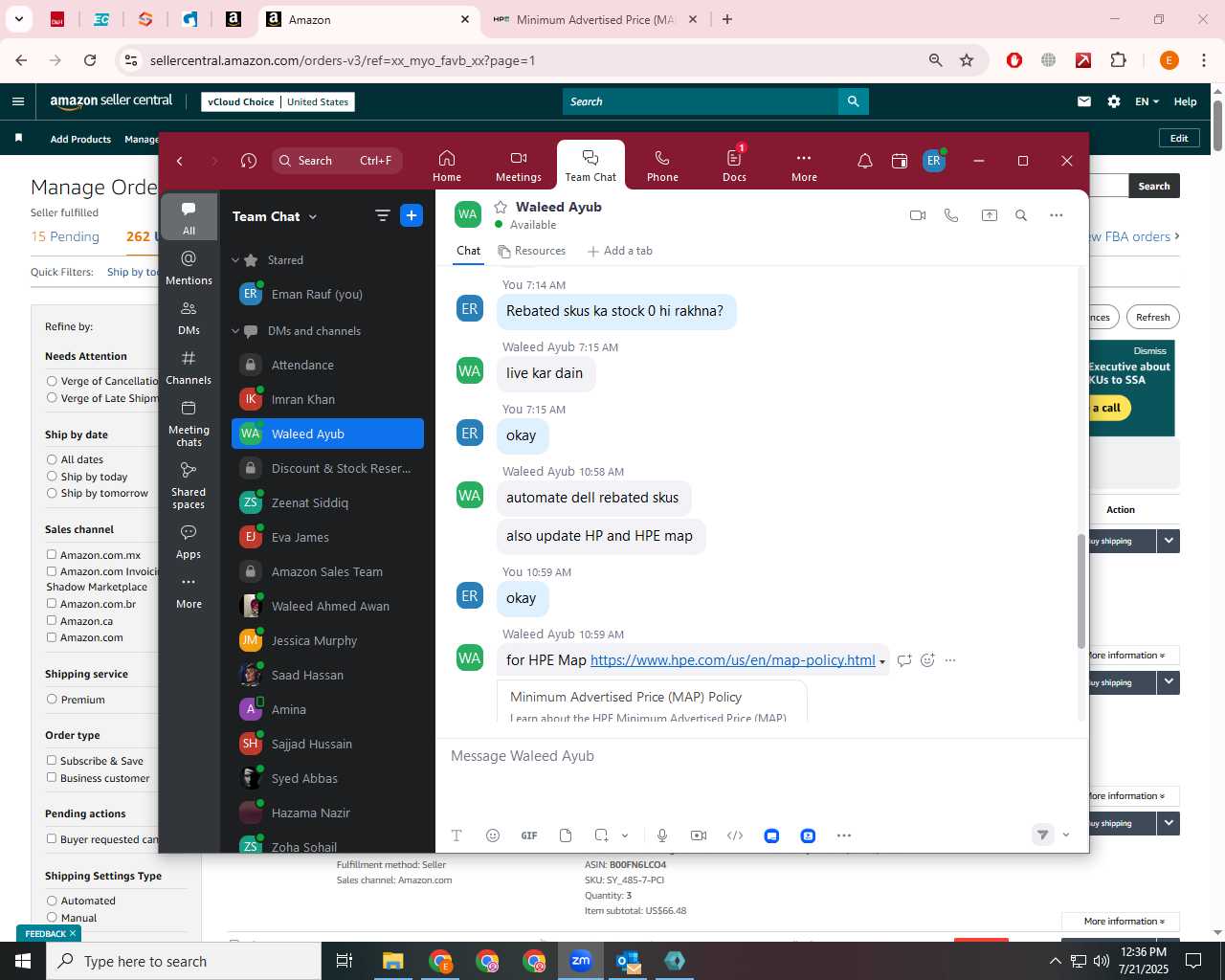Record an audio message with microphone icon

coord(662,835)
